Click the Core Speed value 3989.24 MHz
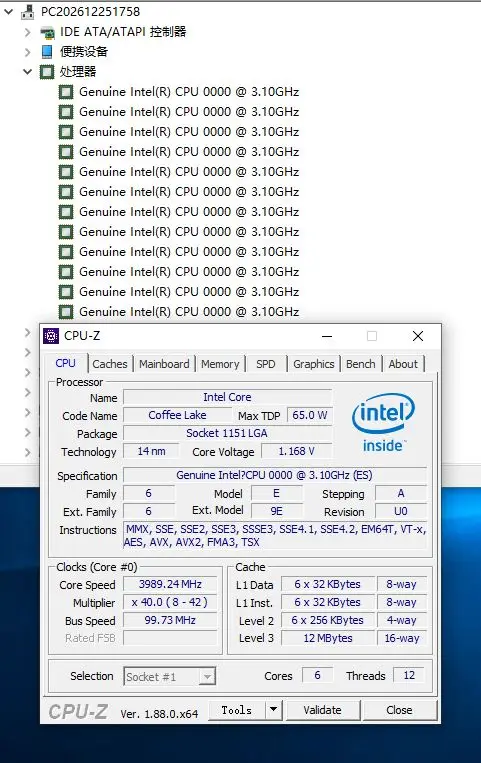Screen dimensions: 481x763 (x=170, y=584)
